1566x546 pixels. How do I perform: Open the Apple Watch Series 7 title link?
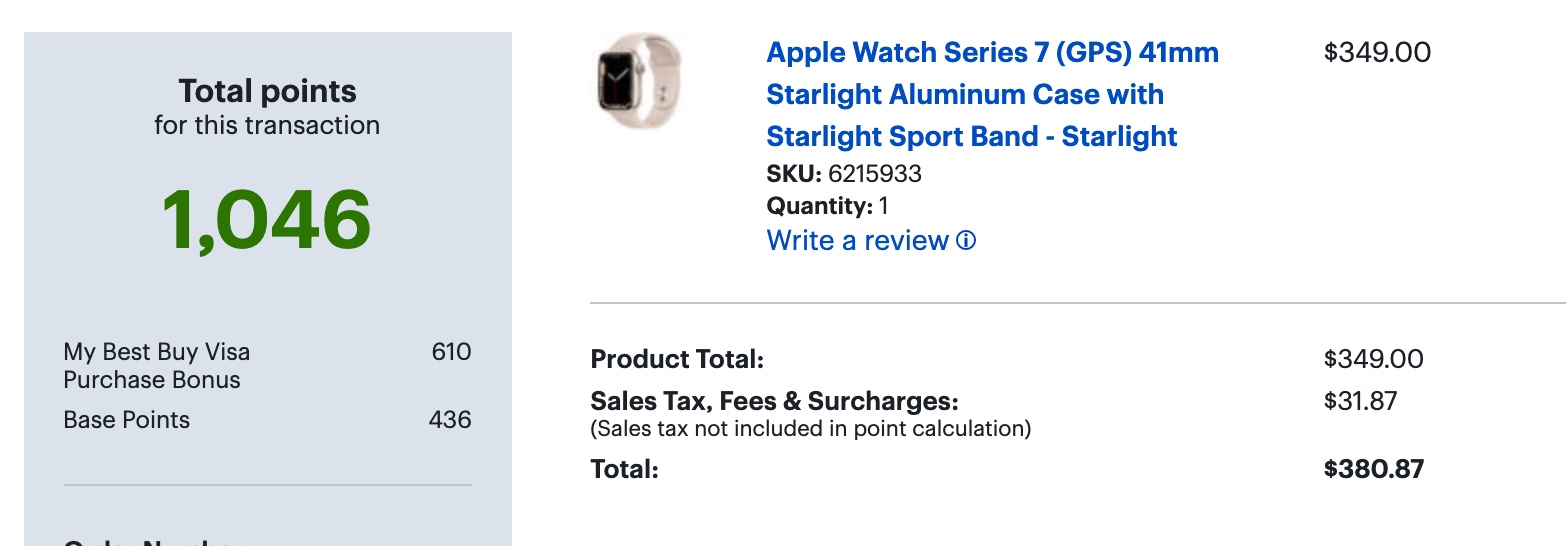(992, 94)
